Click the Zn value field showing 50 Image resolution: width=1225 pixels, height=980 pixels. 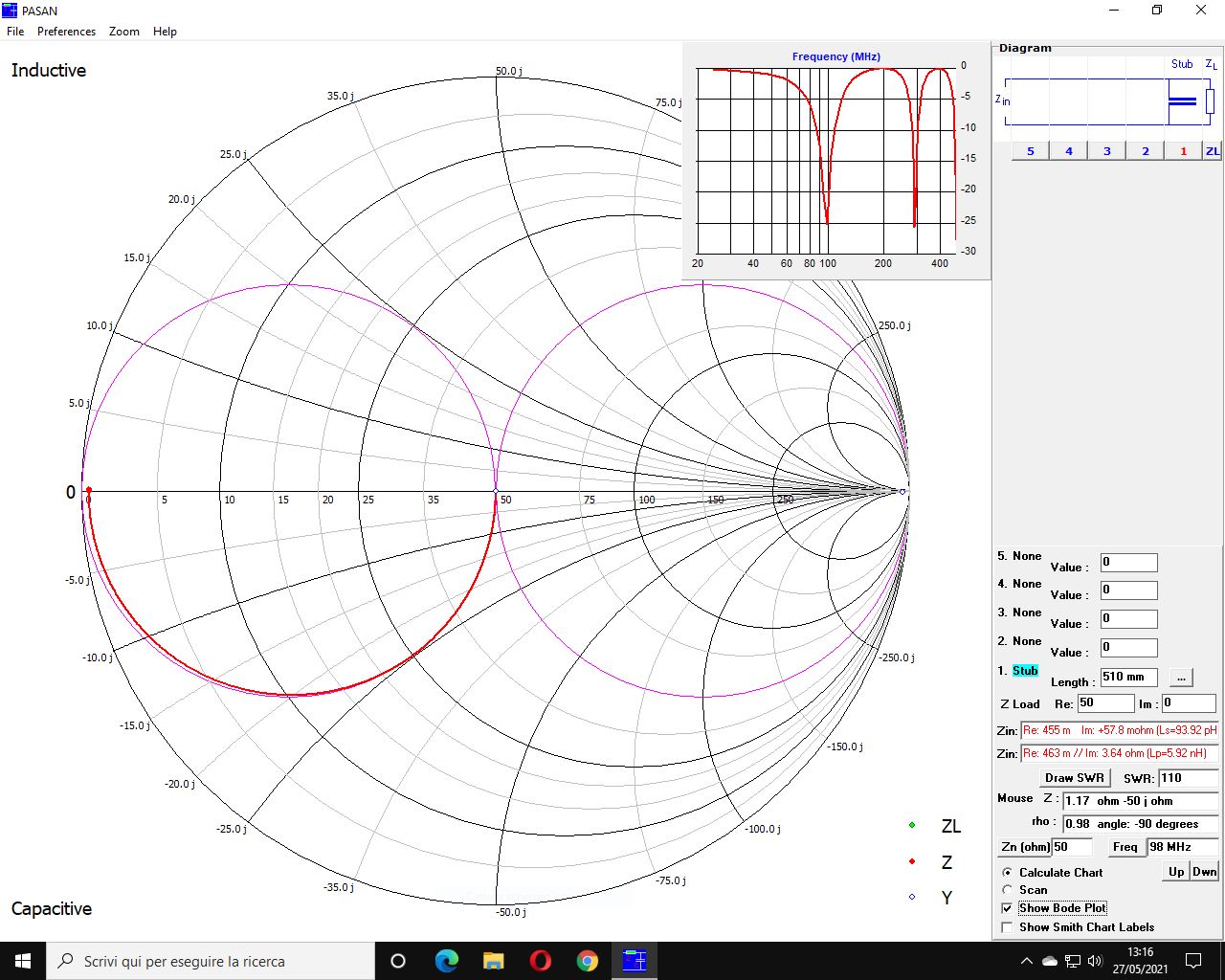[1072, 847]
